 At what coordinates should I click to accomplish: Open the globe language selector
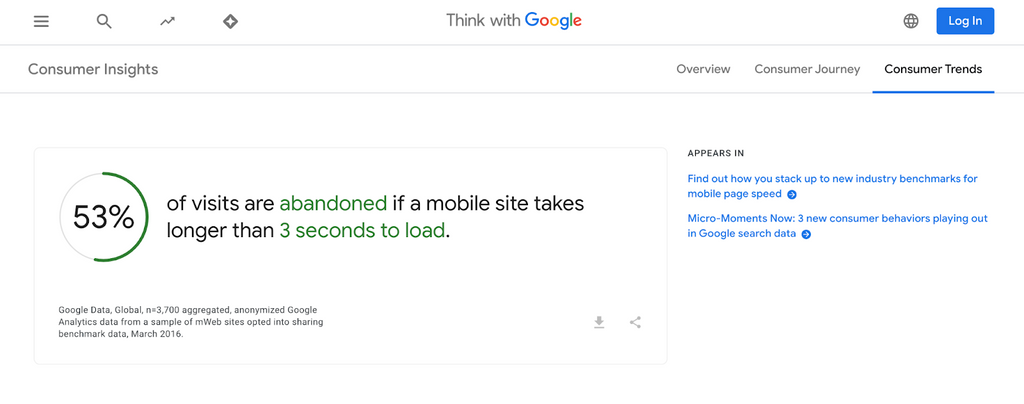(x=910, y=21)
